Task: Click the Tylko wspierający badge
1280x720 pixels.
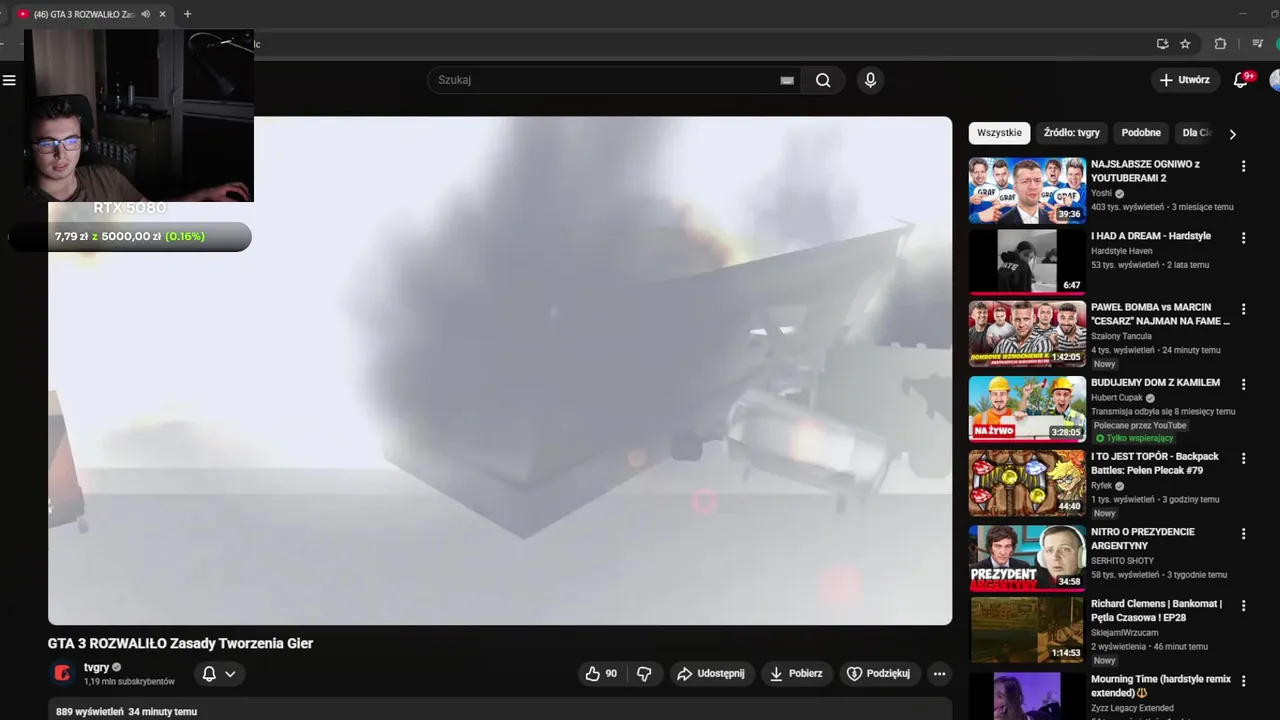Action: (1134, 438)
